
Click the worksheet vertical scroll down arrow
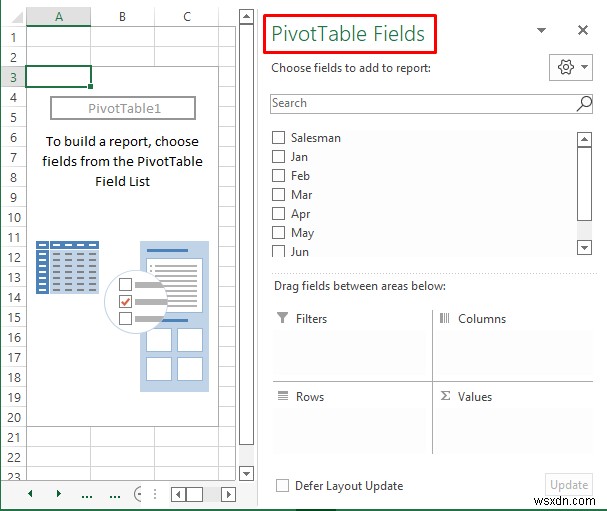tap(246, 473)
